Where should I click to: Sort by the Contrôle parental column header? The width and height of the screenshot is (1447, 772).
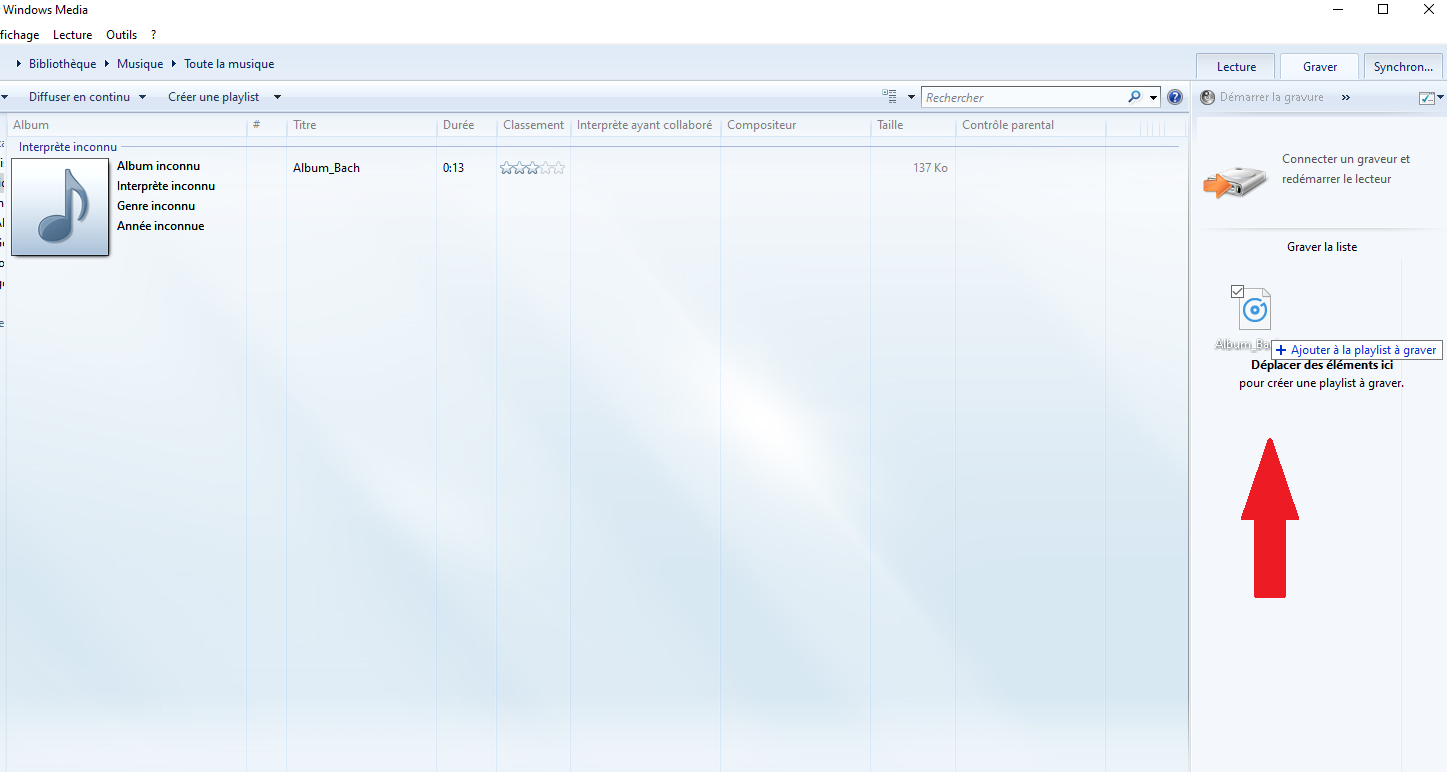pos(1008,125)
